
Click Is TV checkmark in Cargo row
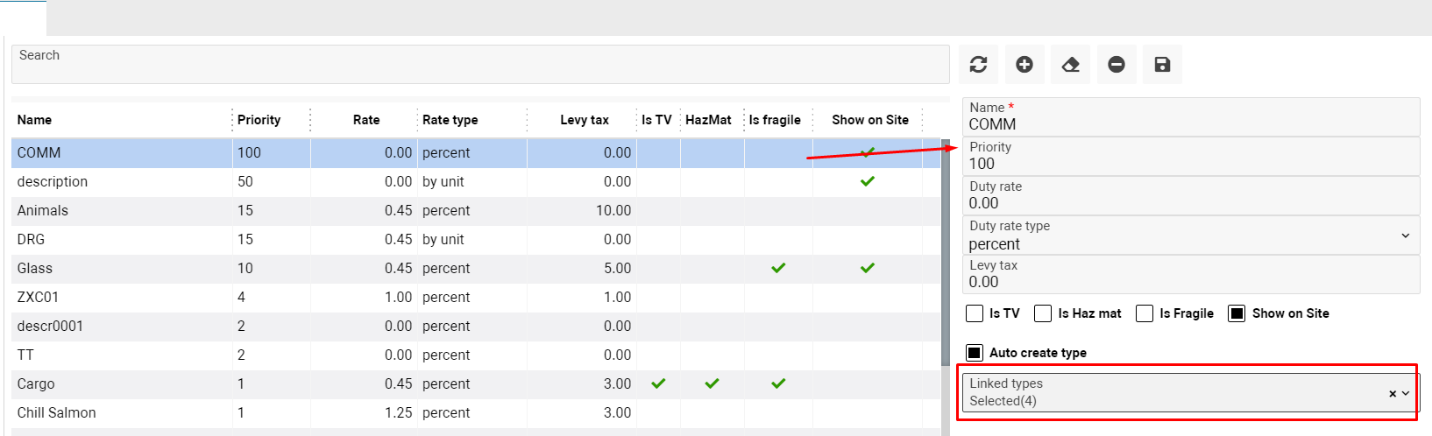[x=658, y=384]
